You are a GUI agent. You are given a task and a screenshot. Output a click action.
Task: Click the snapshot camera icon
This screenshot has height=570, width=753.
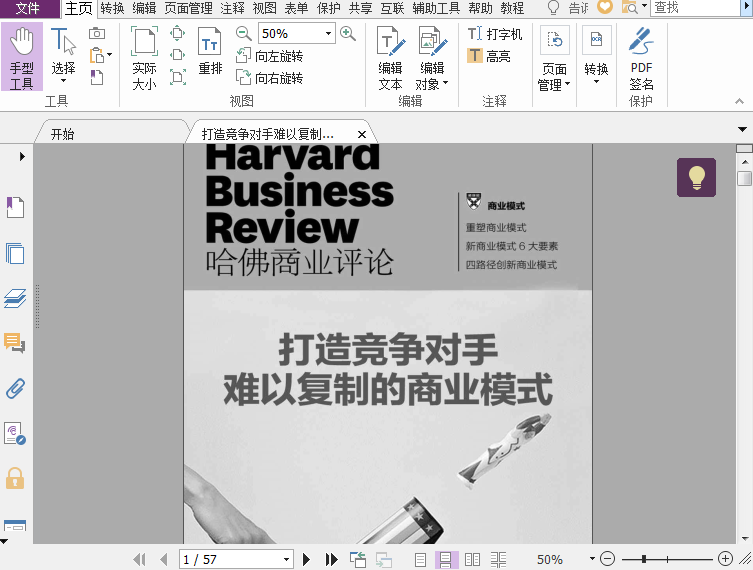pyautogui.click(x=97, y=33)
